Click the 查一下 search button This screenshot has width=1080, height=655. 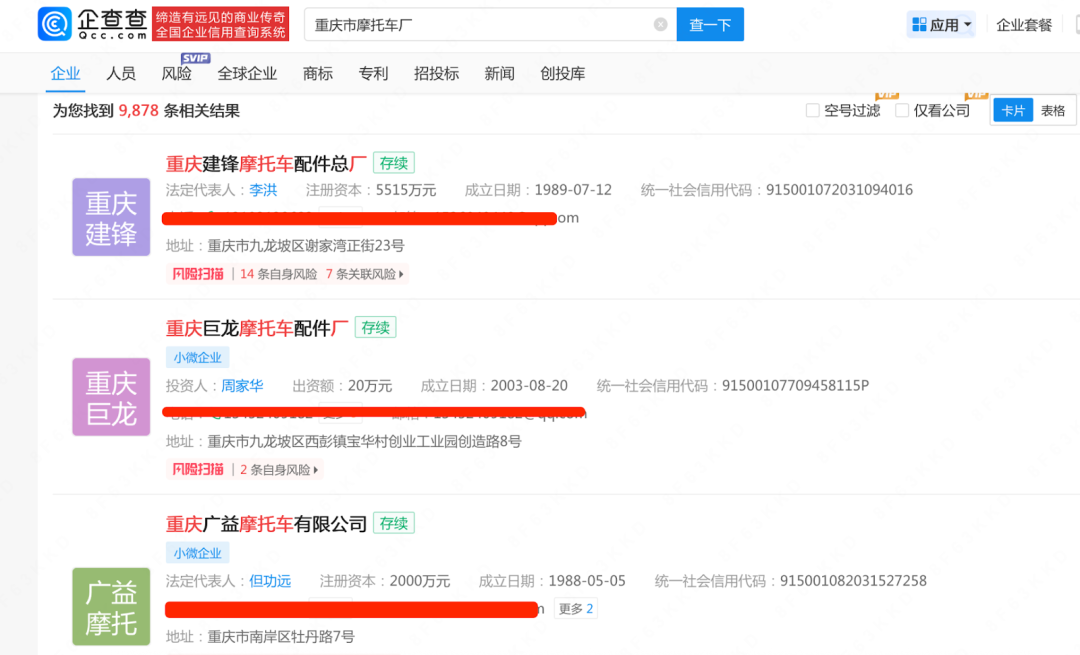coord(710,24)
